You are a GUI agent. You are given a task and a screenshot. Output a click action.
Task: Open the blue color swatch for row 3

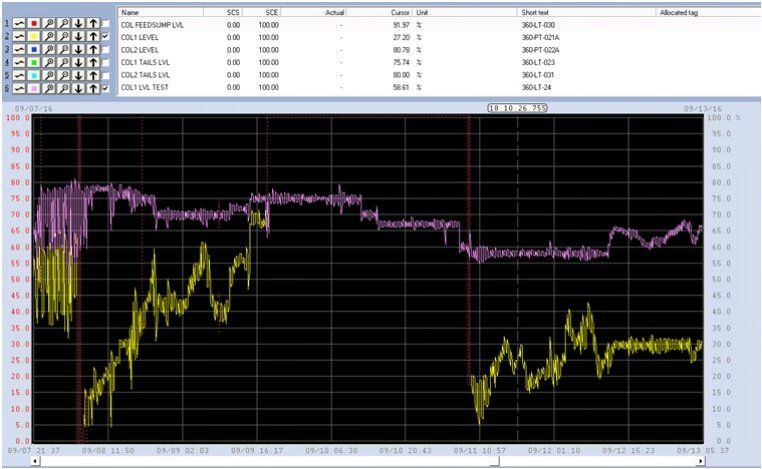[34, 50]
